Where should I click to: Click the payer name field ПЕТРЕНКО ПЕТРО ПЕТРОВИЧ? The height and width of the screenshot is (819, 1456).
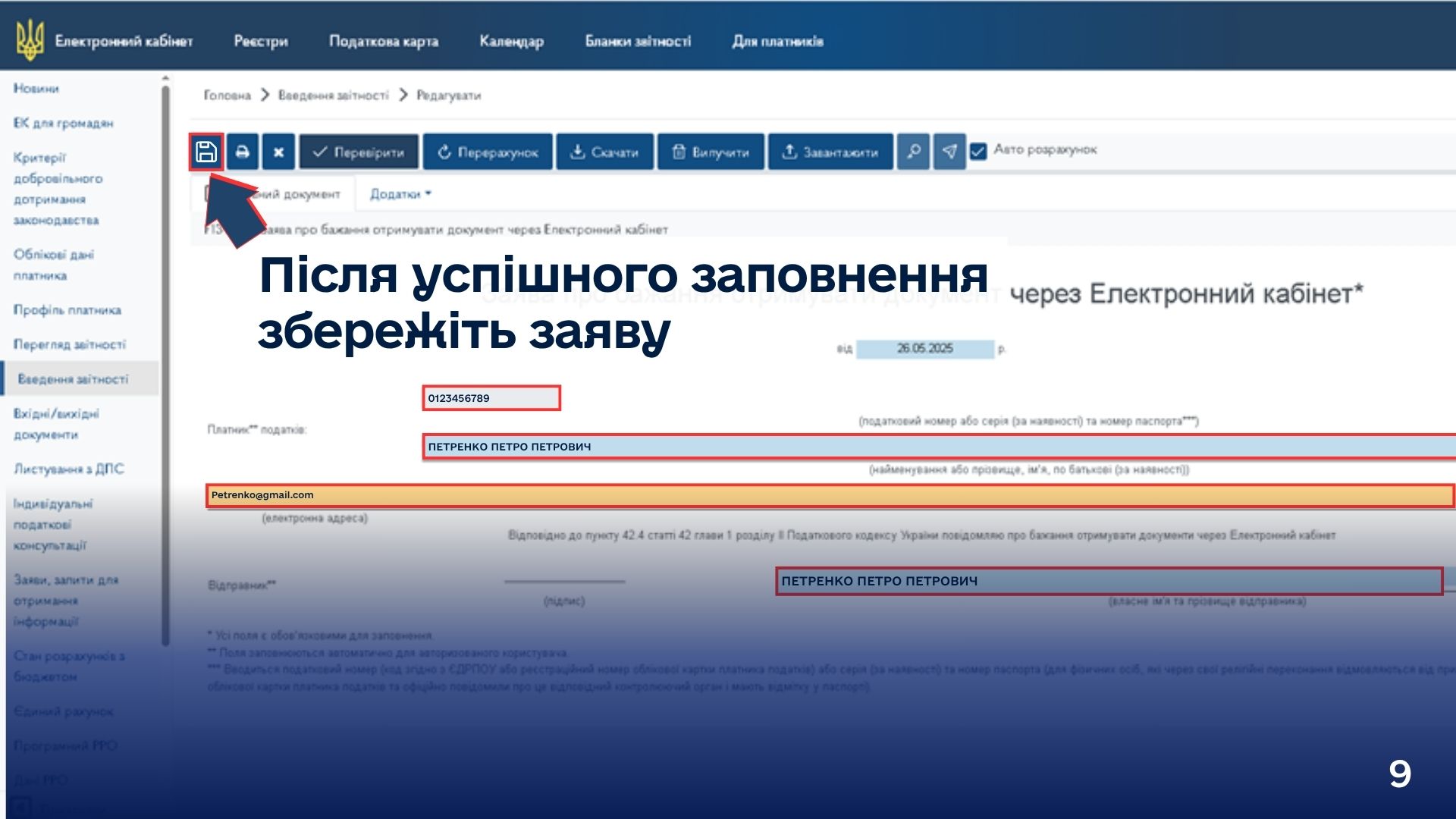pos(940,447)
